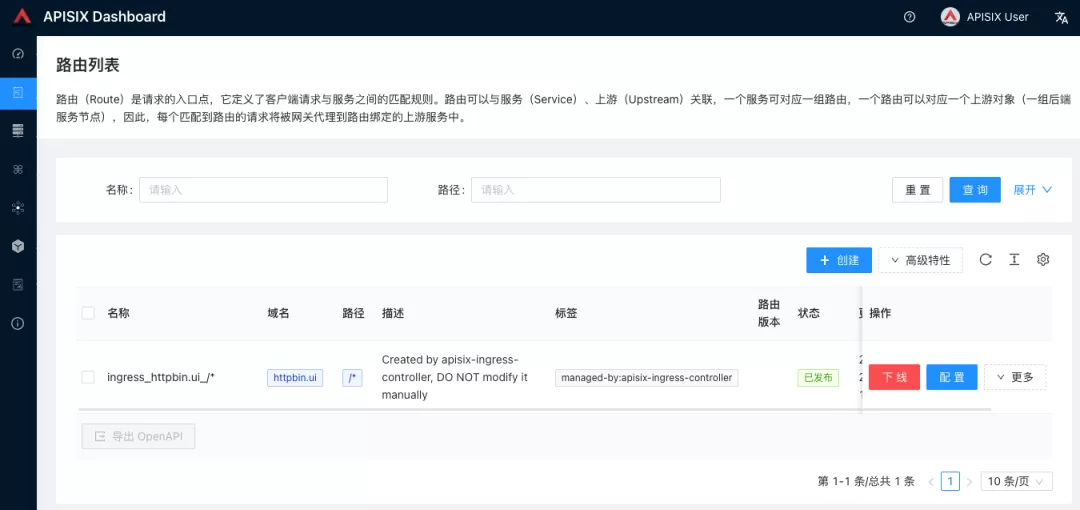Click the /* path tag
The image size is (1080, 510).
tap(352, 378)
